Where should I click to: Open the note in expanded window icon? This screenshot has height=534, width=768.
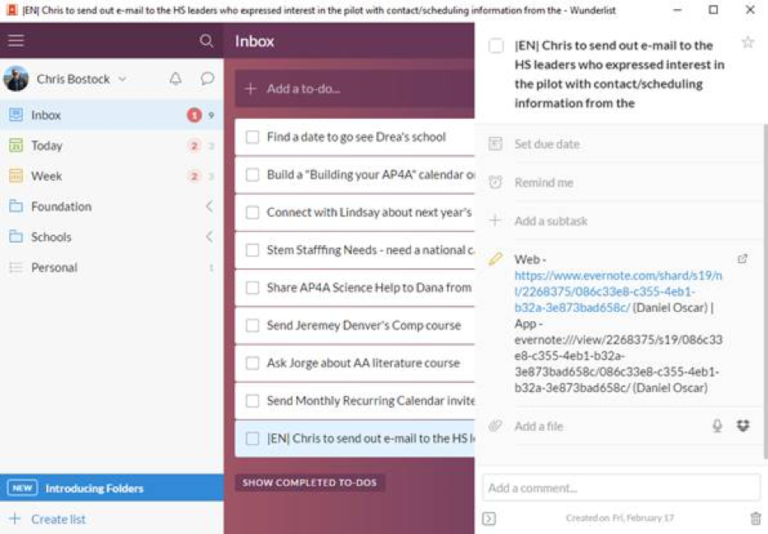pos(743,259)
